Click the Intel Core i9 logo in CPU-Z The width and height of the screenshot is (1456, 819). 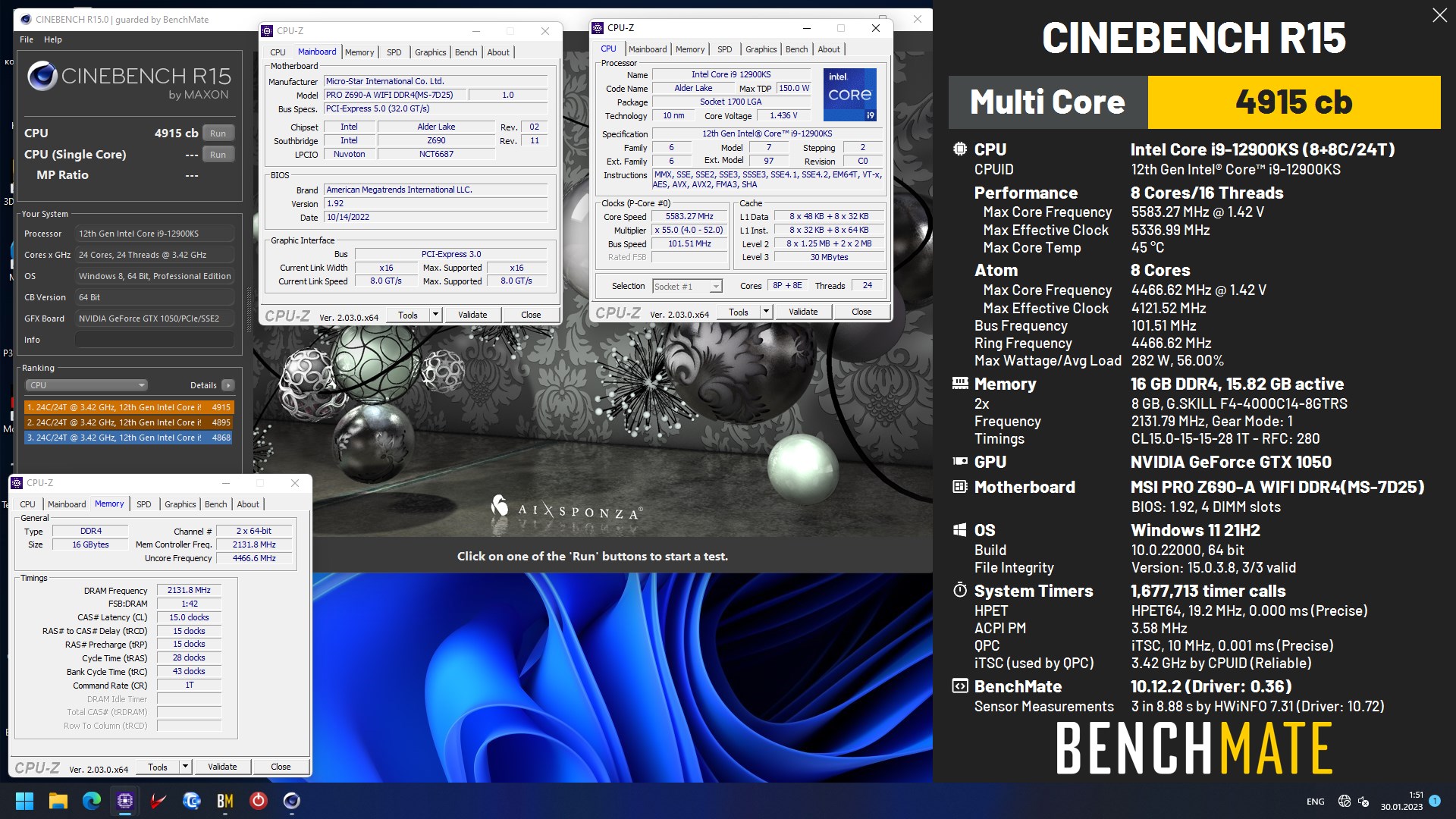pyautogui.click(x=850, y=95)
